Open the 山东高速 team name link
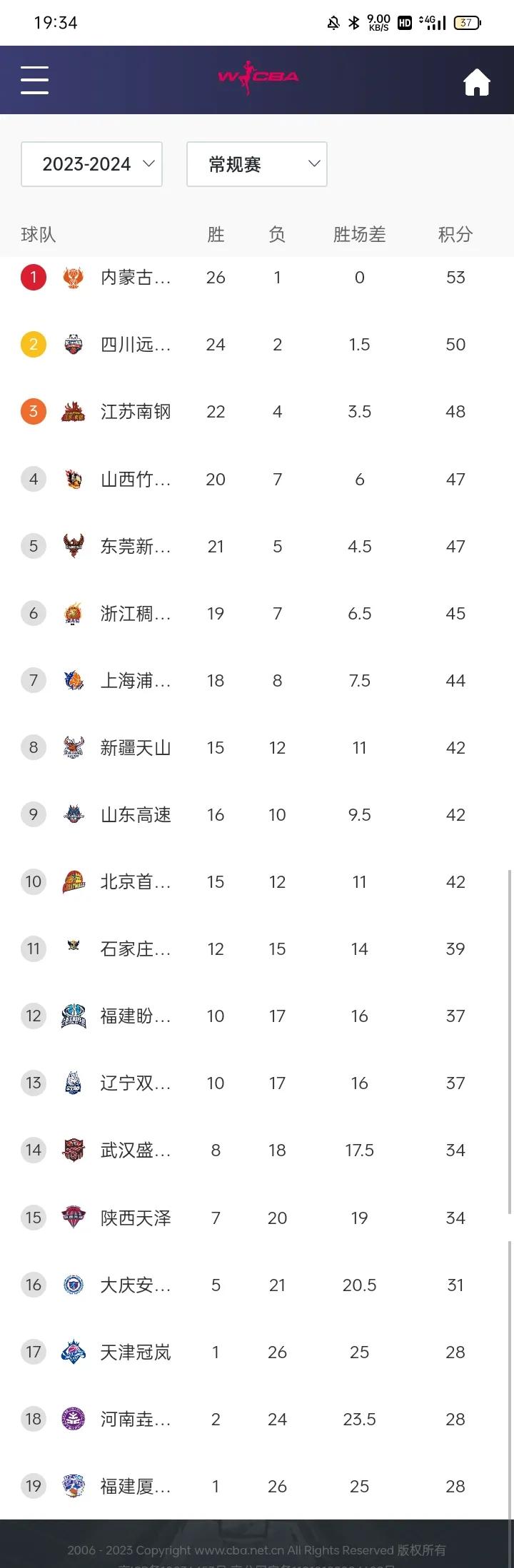Viewport: 514px width, 1568px height. pyautogui.click(x=136, y=814)
